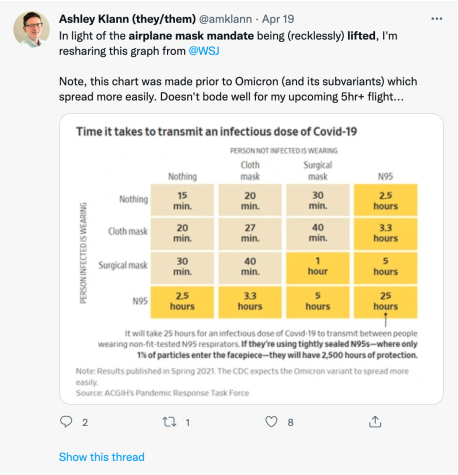Viewport: 458px width, 475px height.
Task: Click the reply count 2
Action: click(x=85, y=423)
